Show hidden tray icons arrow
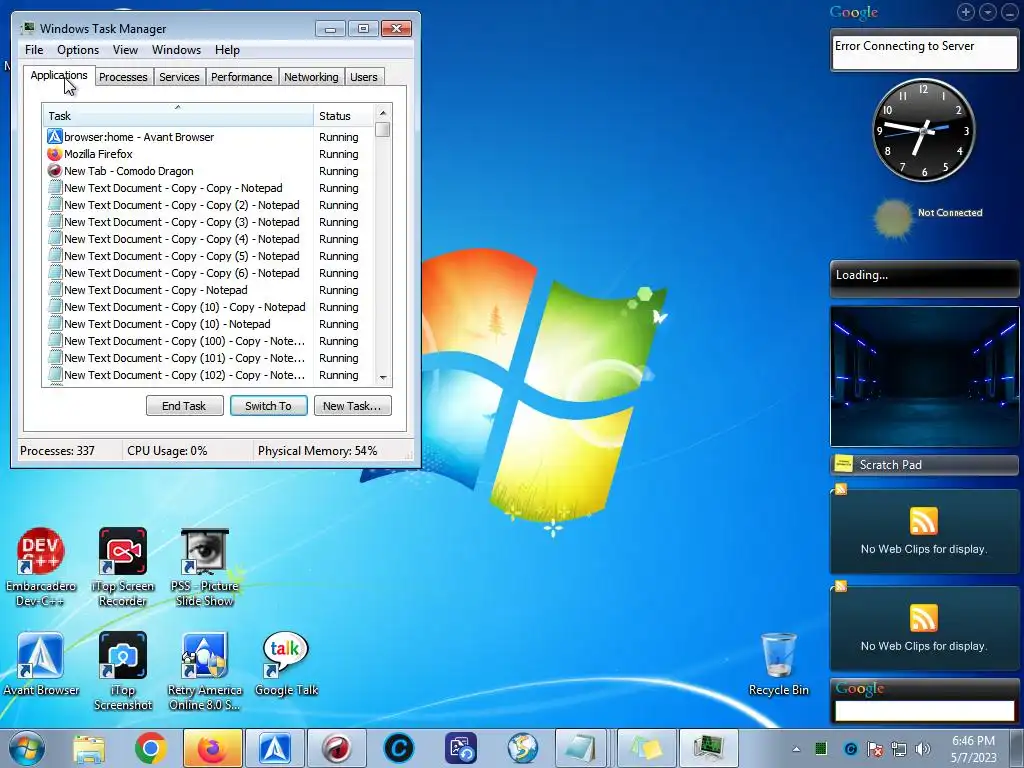This screenshot has height=768, width=1024. 796,749
